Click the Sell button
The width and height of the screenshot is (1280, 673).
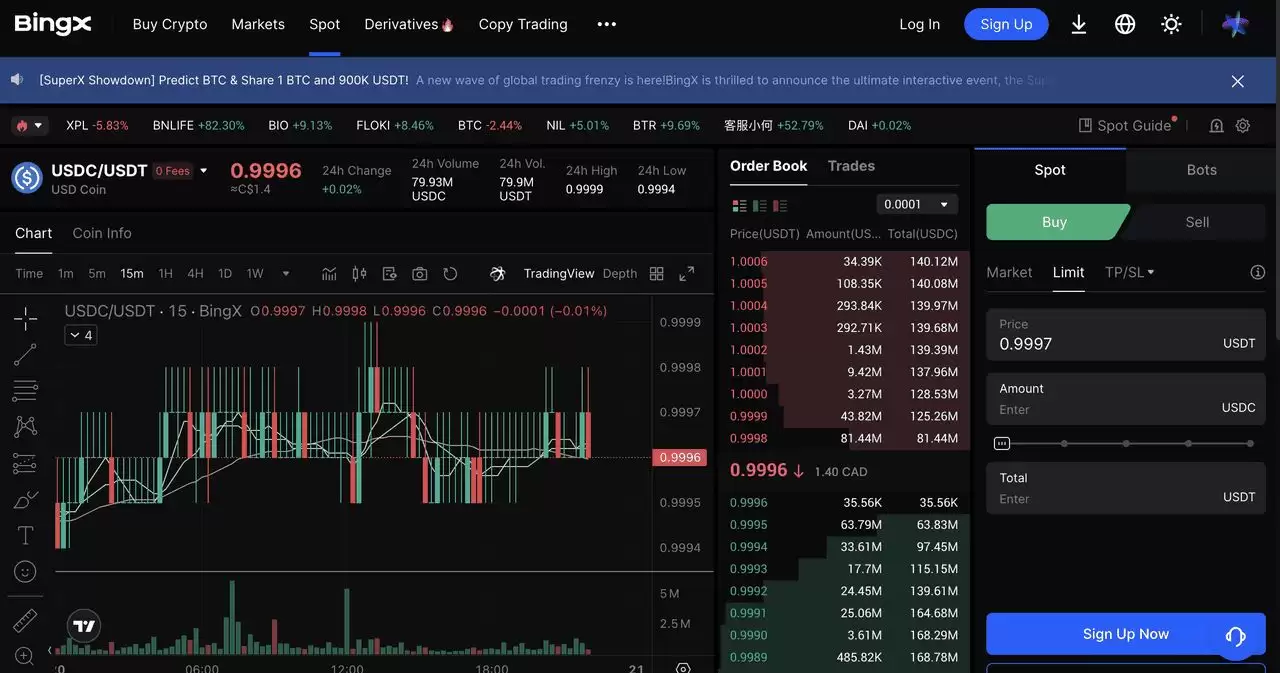[x=1196, y=221]
